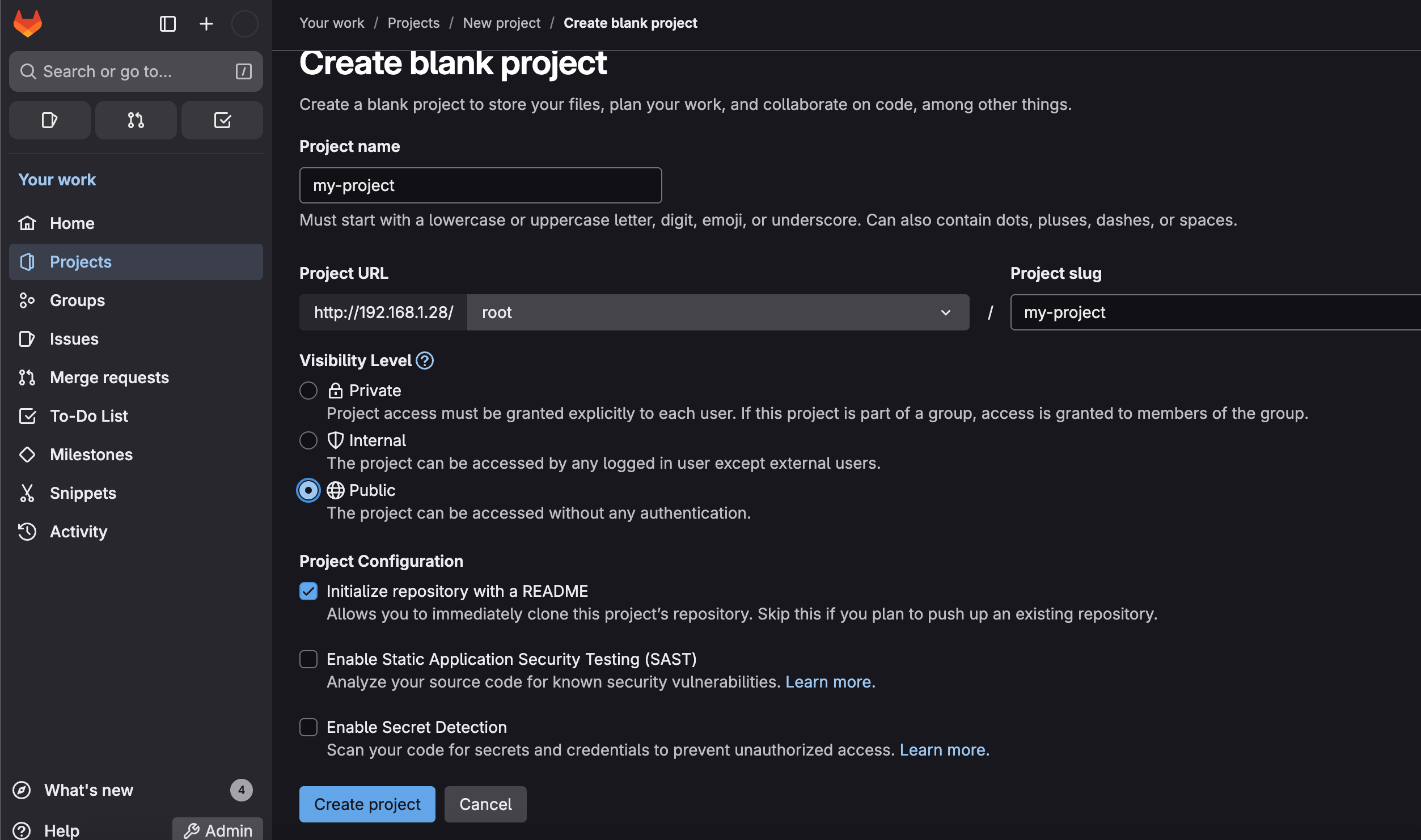Open assigned issues shortcut icon
The width and height of the screenshot is (1421, 840).
pos(50,120)
